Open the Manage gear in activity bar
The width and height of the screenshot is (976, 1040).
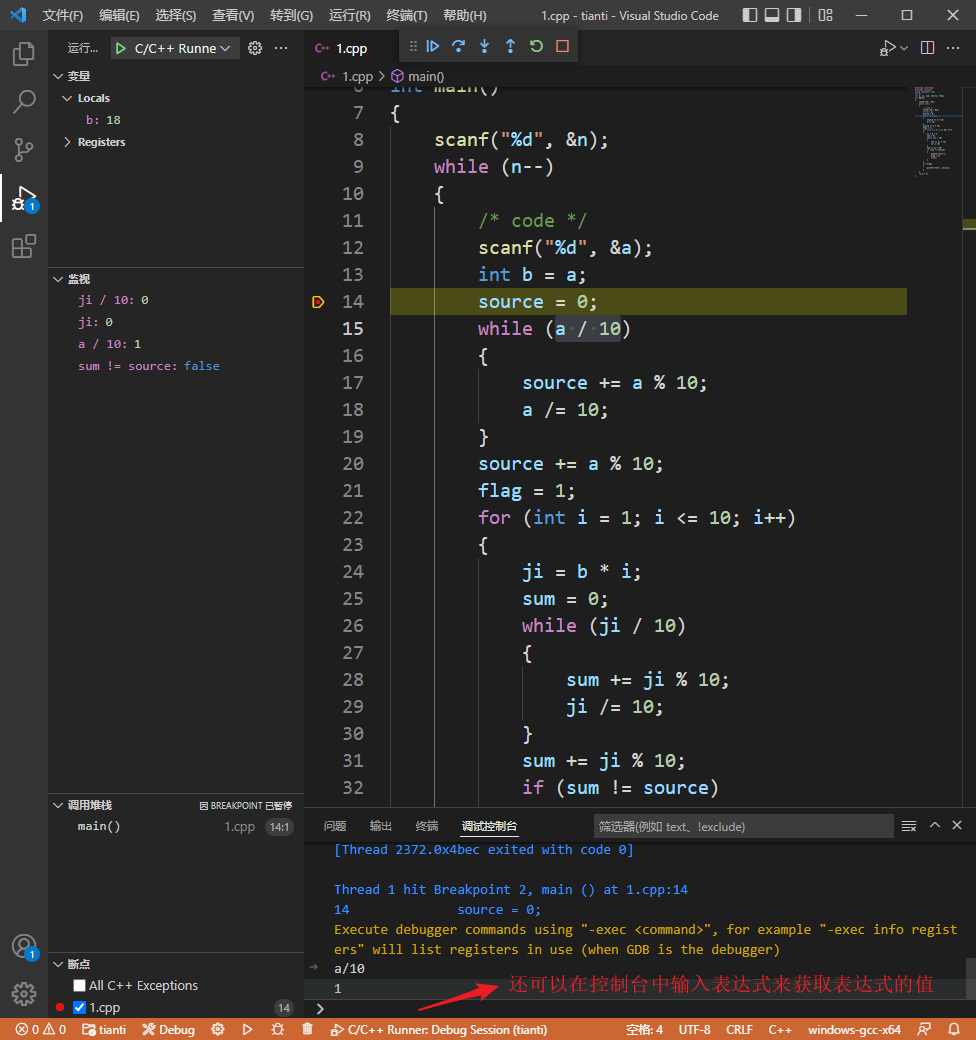[24, 994]
